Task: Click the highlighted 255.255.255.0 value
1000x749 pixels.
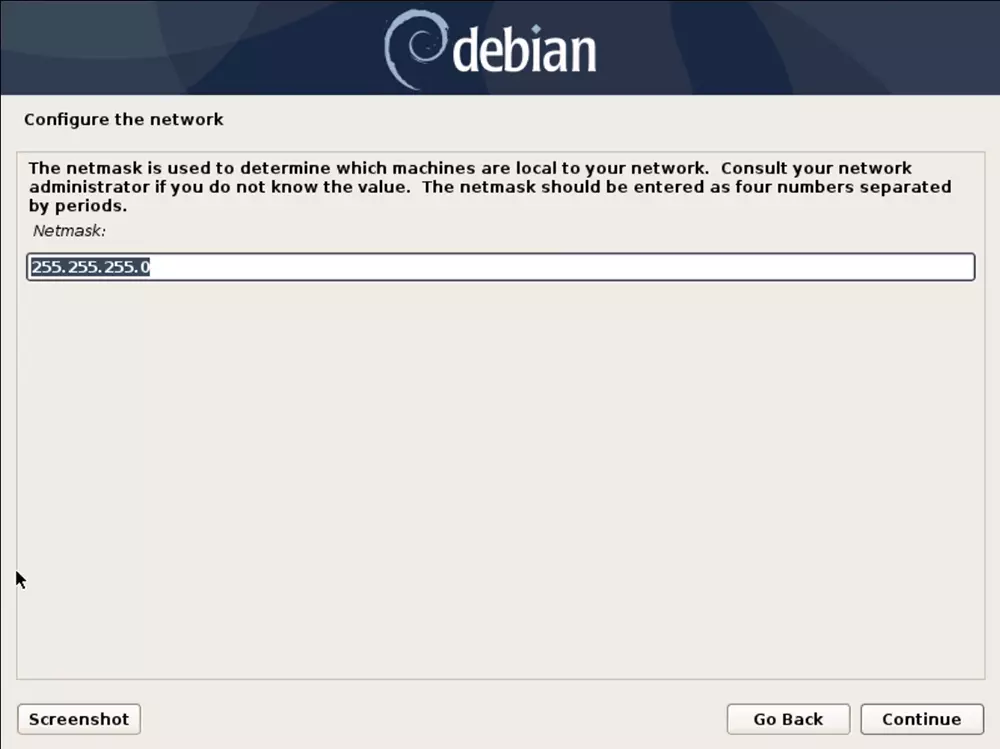Action: click(91, 267)
